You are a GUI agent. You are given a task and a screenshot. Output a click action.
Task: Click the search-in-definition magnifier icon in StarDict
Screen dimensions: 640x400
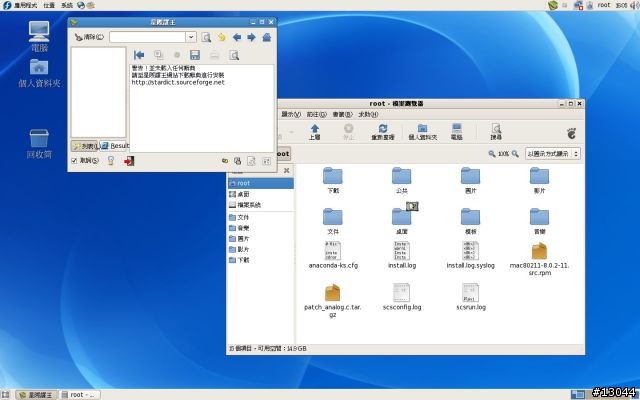coord(234,56)
